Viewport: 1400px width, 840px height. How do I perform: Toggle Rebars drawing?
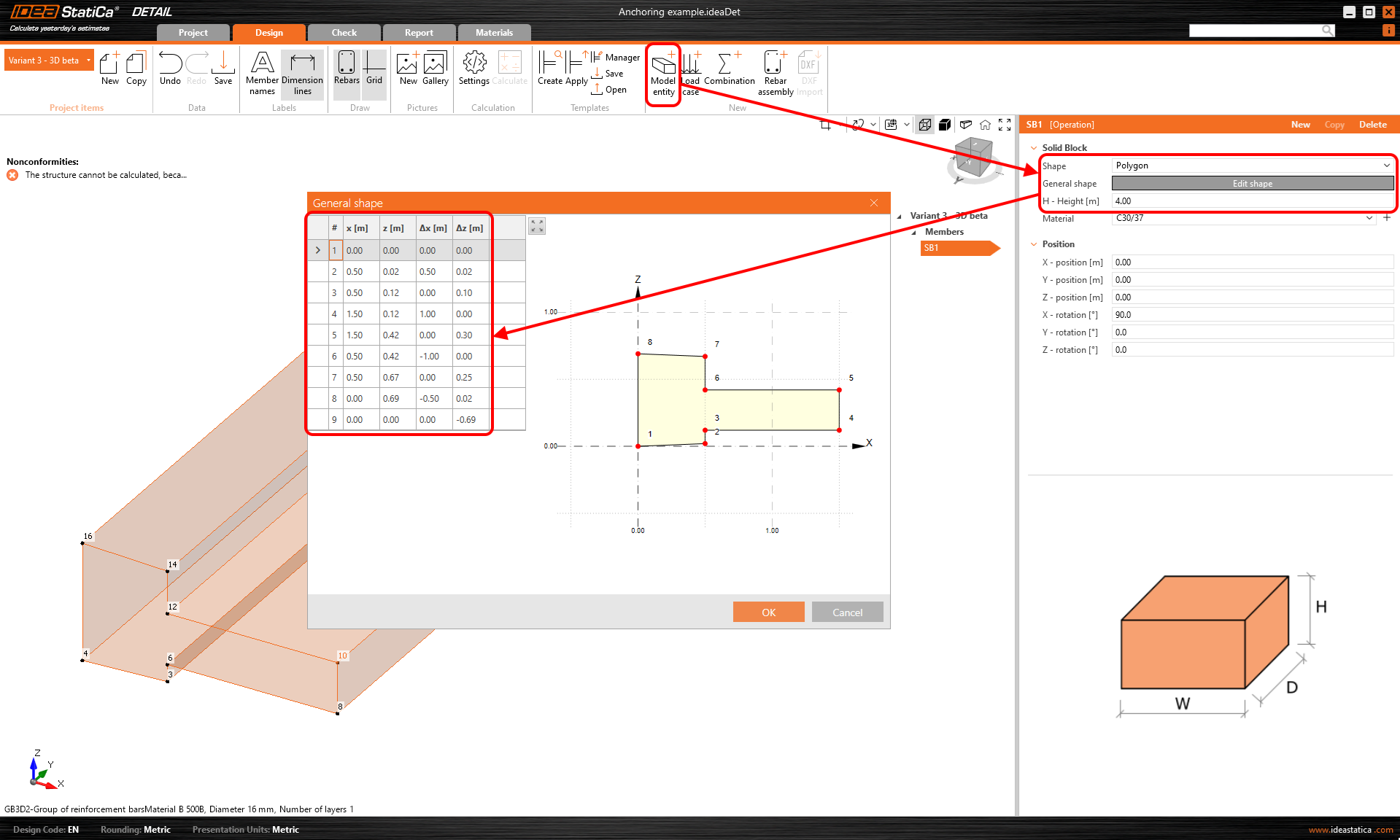347,69
